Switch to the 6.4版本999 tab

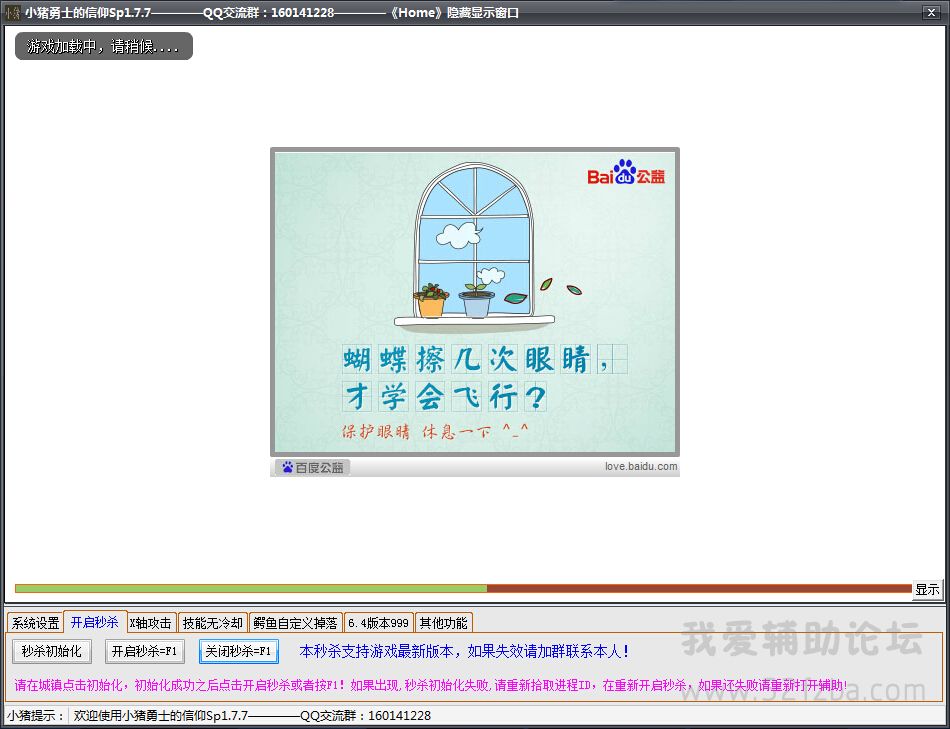pyautogui.click(x=378, y=623)
